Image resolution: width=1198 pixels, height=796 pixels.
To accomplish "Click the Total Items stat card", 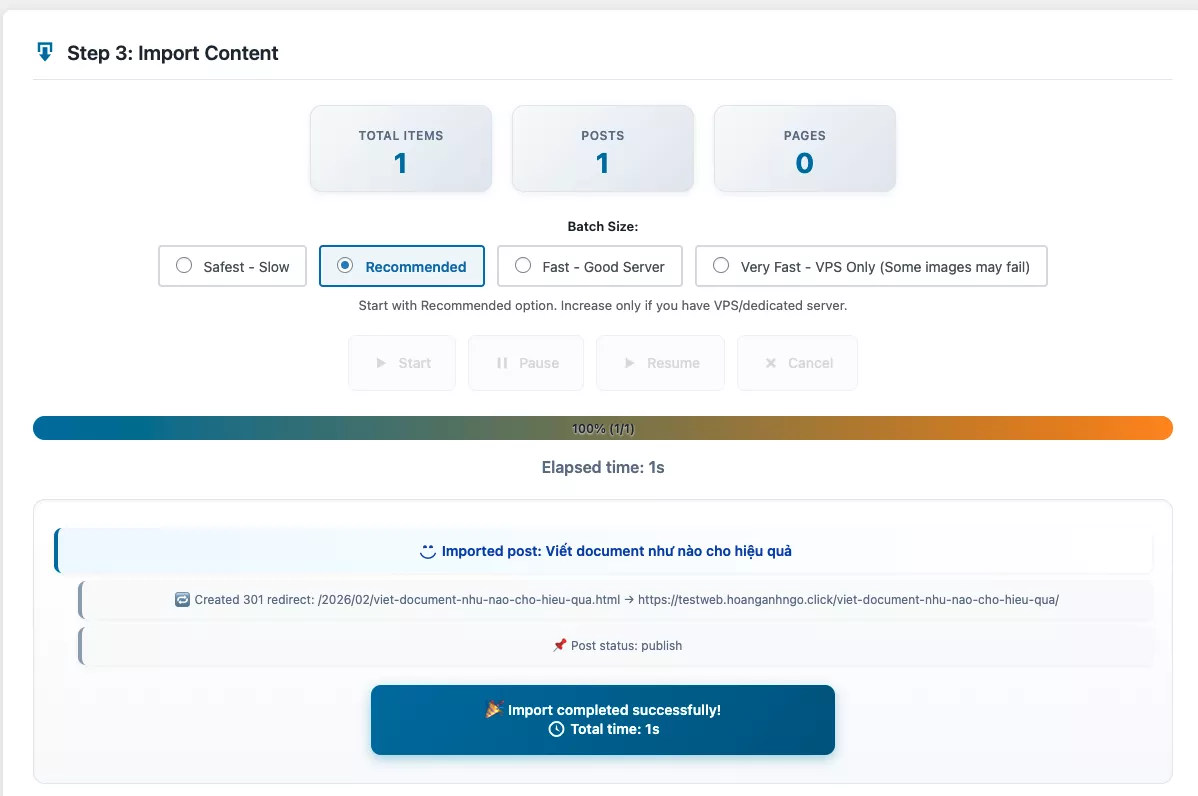I will tap(401, 149).
